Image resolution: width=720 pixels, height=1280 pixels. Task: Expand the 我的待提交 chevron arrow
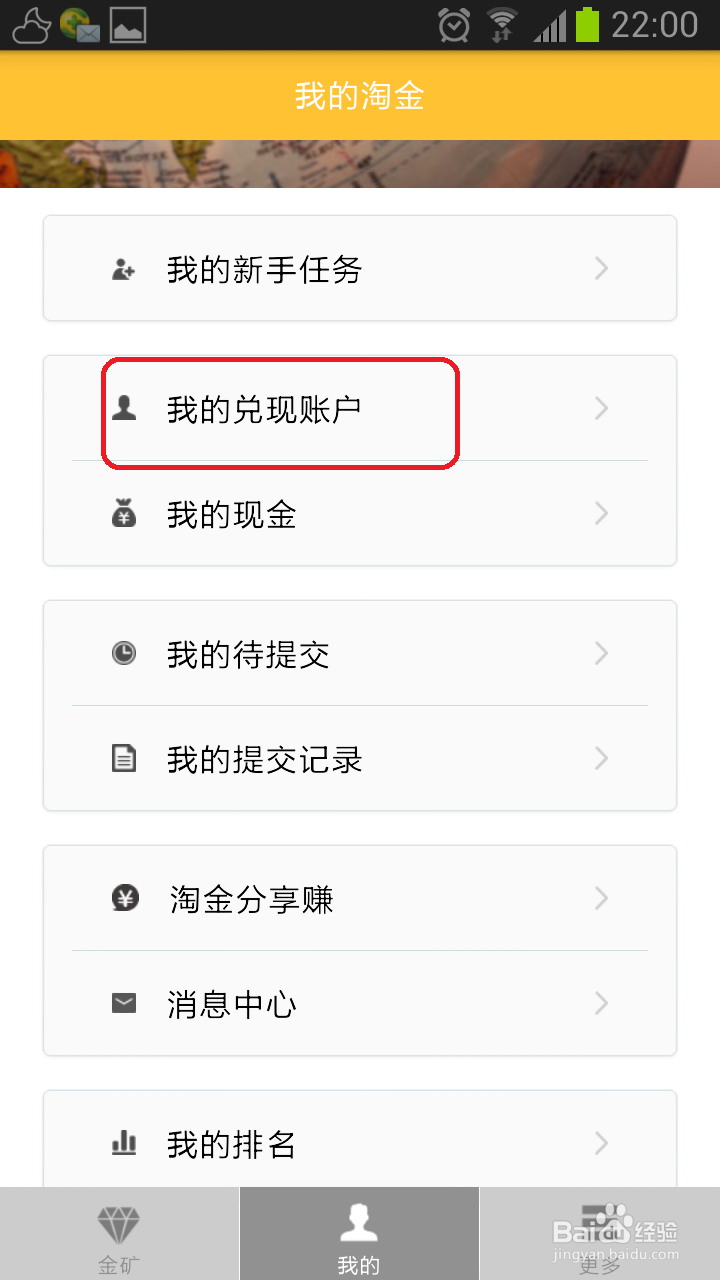pyautogui.click(x=601, y=653)
